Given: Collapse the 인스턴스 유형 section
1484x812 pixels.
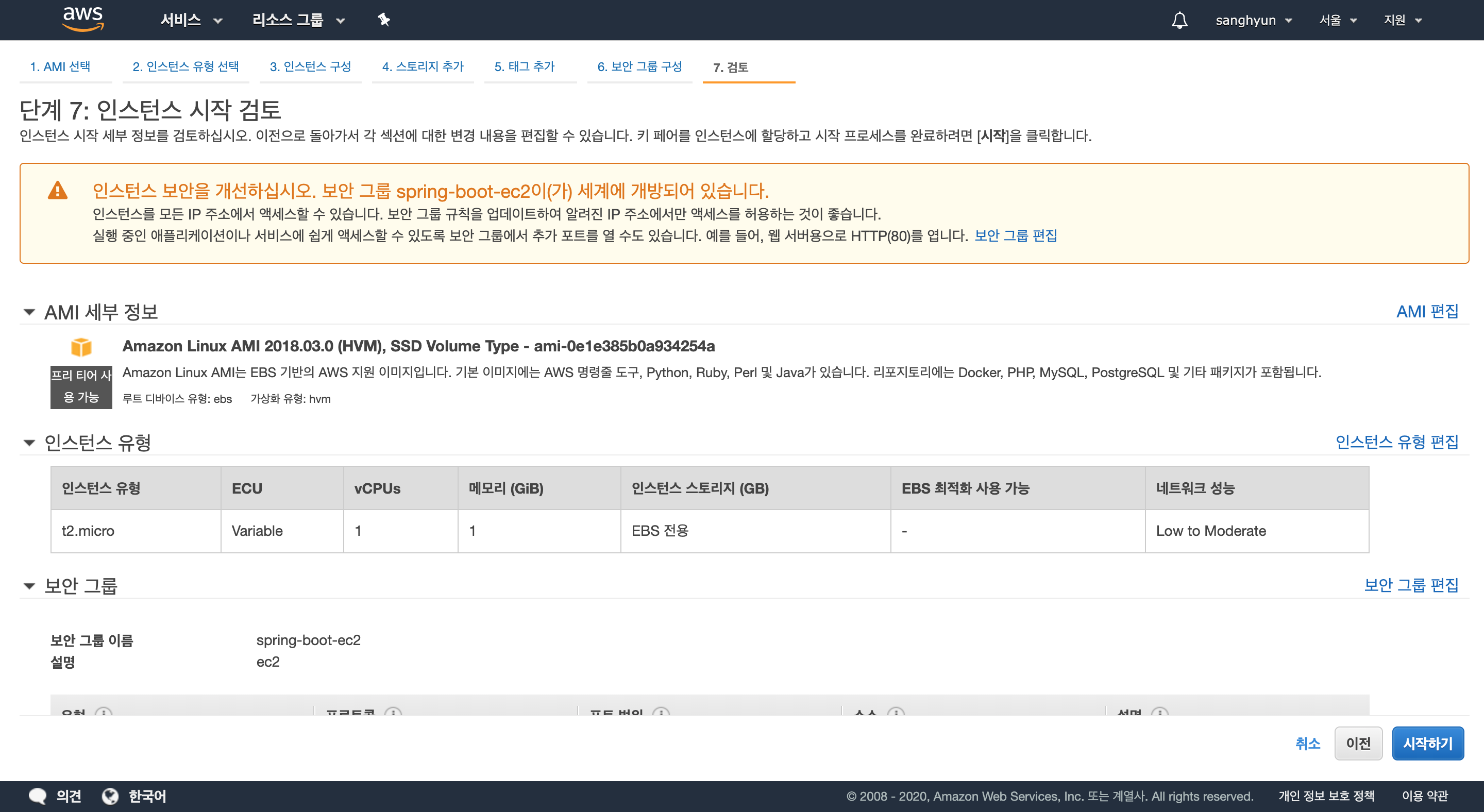Looking at the screenshot, I should (x=29, y=442).
